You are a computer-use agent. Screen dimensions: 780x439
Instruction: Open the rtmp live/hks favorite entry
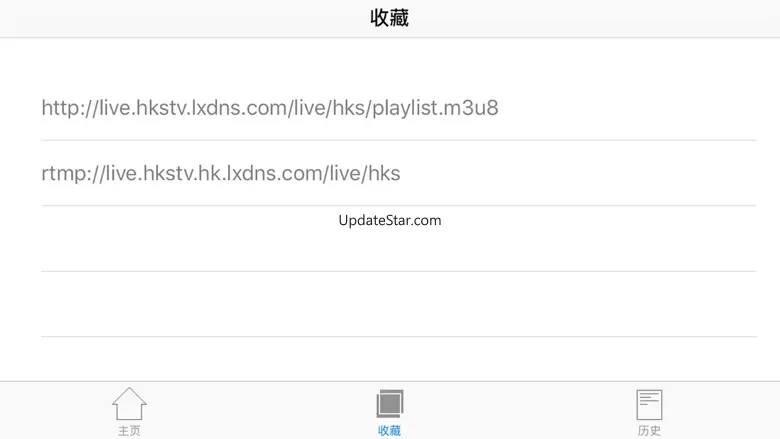click(x=398, y=173)
